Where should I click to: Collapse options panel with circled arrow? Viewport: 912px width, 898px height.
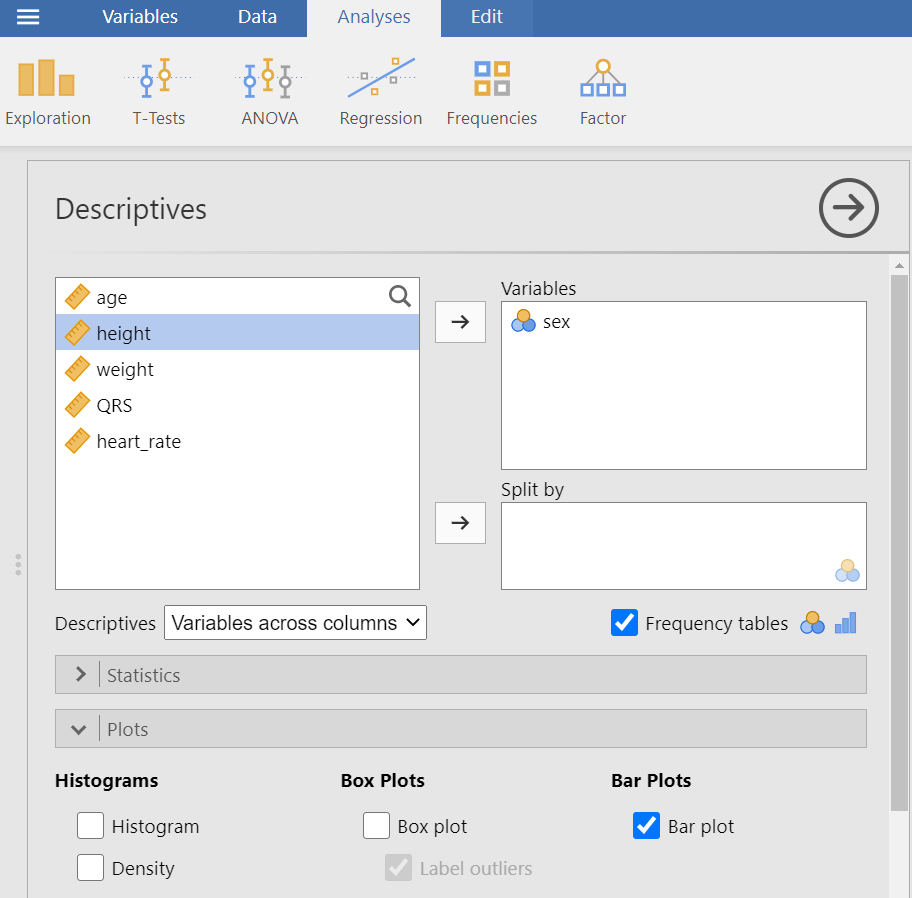(x=848, y=208)
